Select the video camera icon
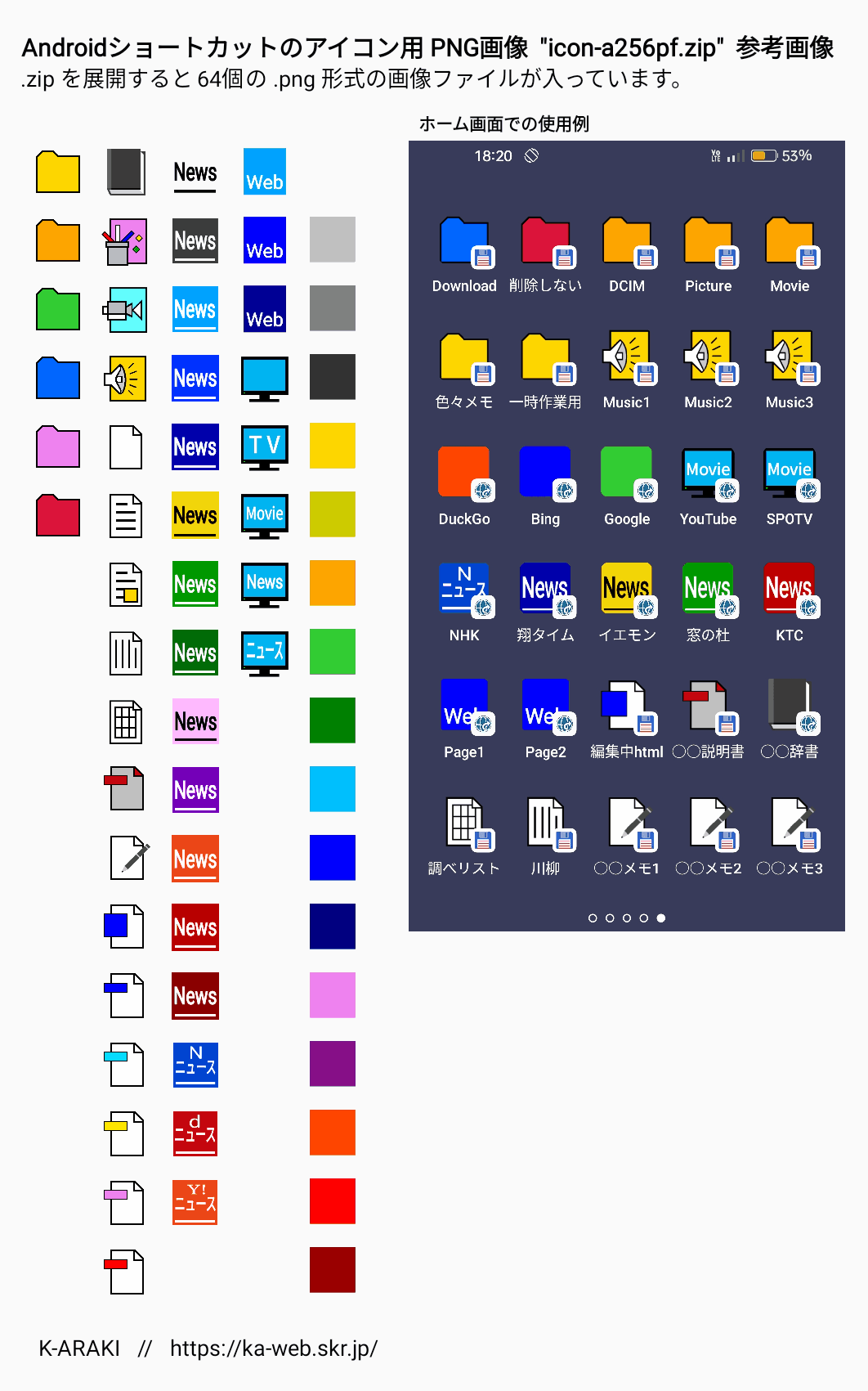The image size is (868, 1391). point(125,310)
